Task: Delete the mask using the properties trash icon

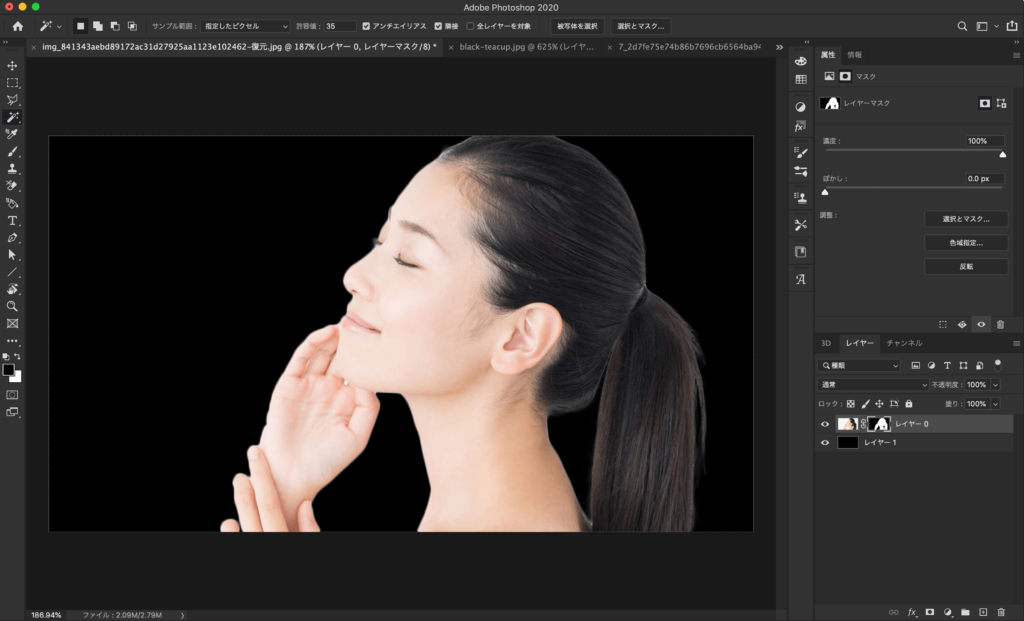Action: click(1000, 325)
